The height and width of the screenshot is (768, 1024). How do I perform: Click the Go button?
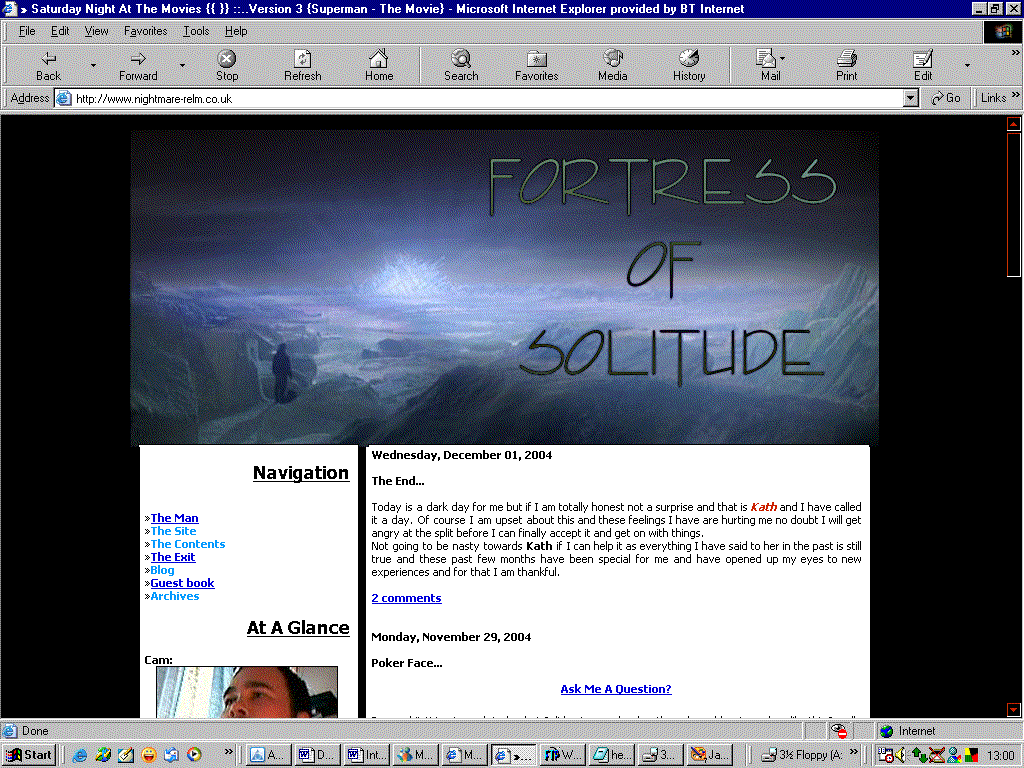[x=946, y=98]
